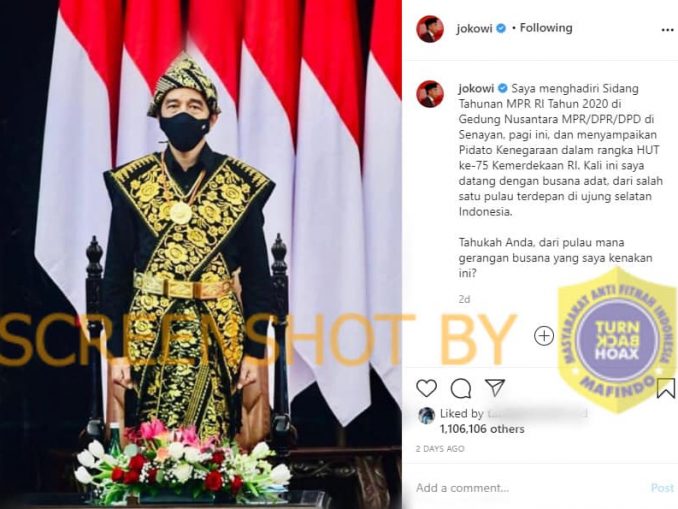
Task: Click the Mafindo Turn Back Hoax logo
Action: coord(617,340)
